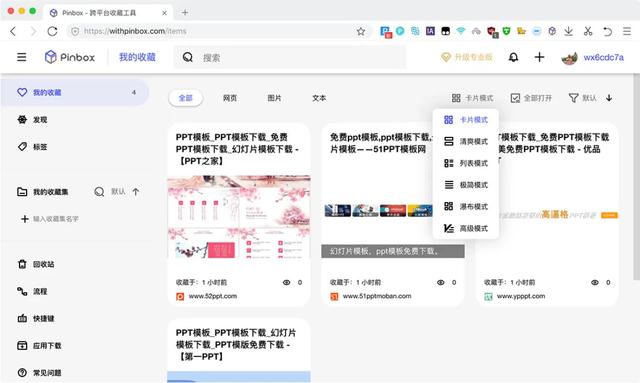Bookmark the page with the star icon
Viewport: 640px width, 383px height.
361,31
